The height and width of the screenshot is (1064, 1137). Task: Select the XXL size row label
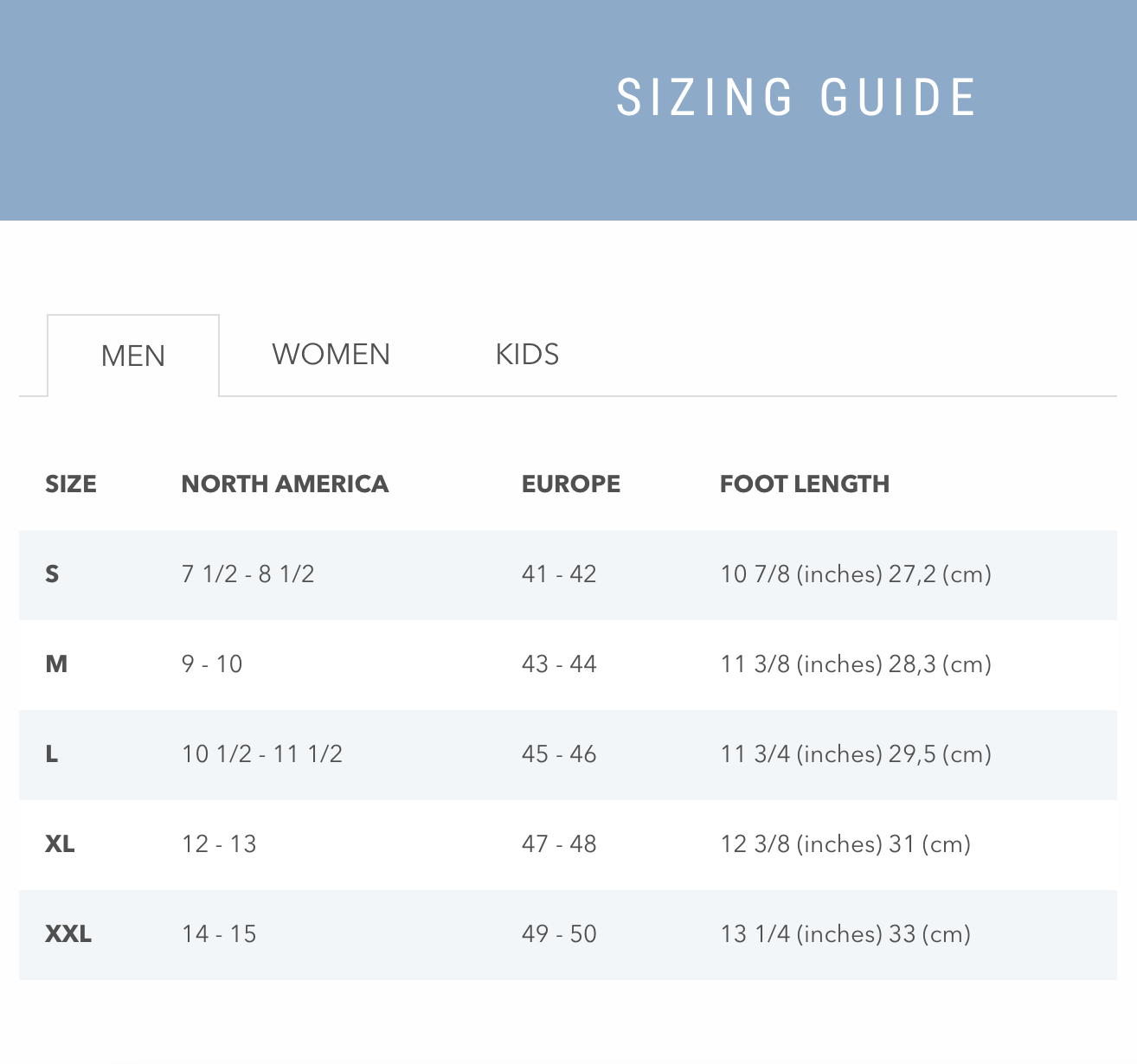(68, 934)
